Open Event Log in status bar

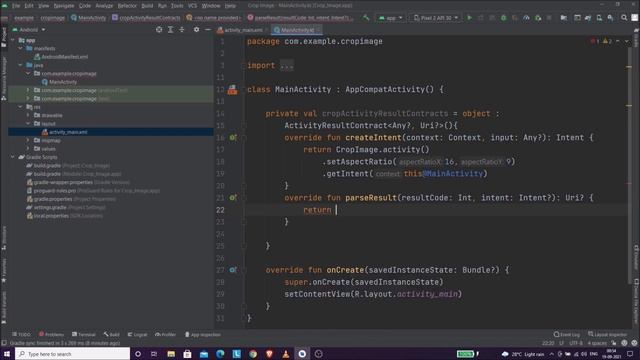(x=567, y=334)
